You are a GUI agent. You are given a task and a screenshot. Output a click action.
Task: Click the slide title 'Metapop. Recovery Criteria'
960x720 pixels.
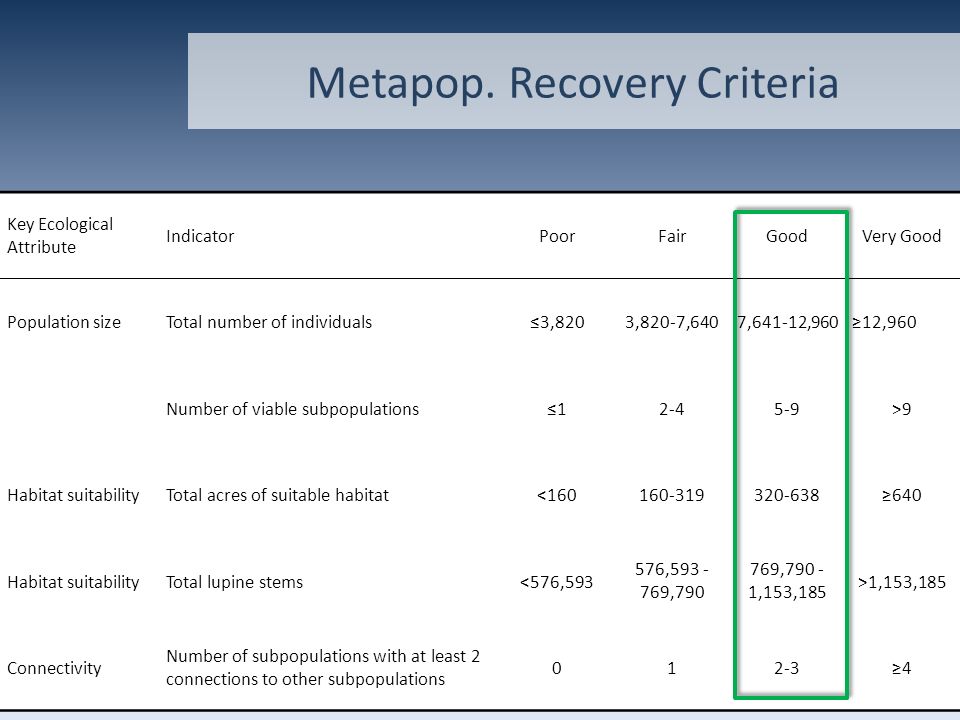coord(572,83)
